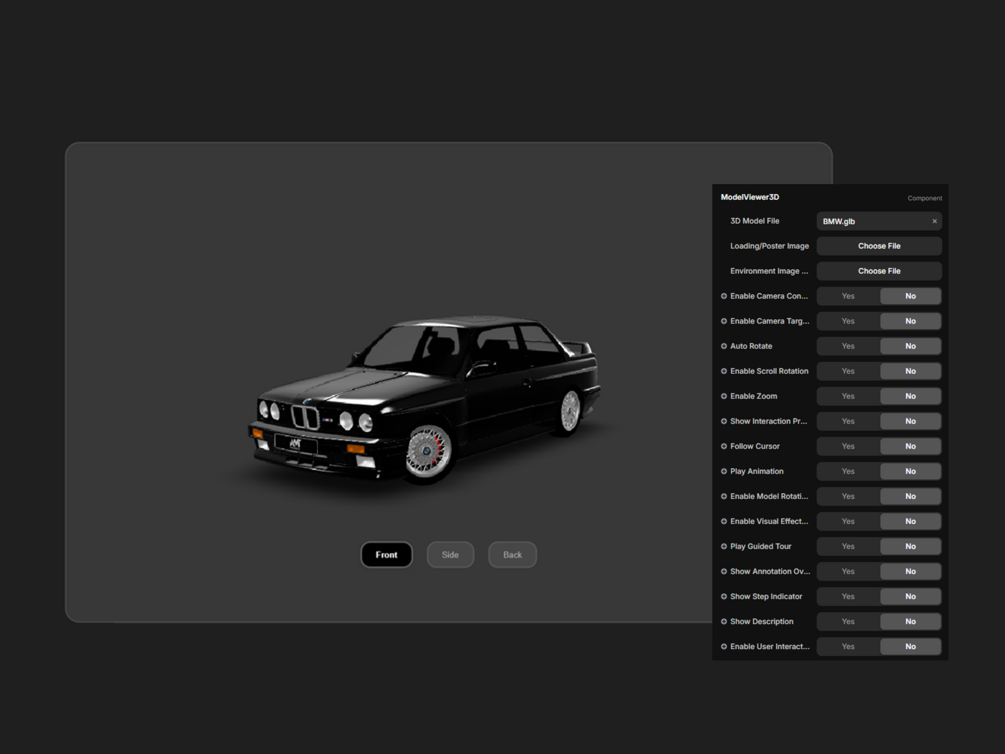Choose File for Environment Image

click(x=879, y=271)
